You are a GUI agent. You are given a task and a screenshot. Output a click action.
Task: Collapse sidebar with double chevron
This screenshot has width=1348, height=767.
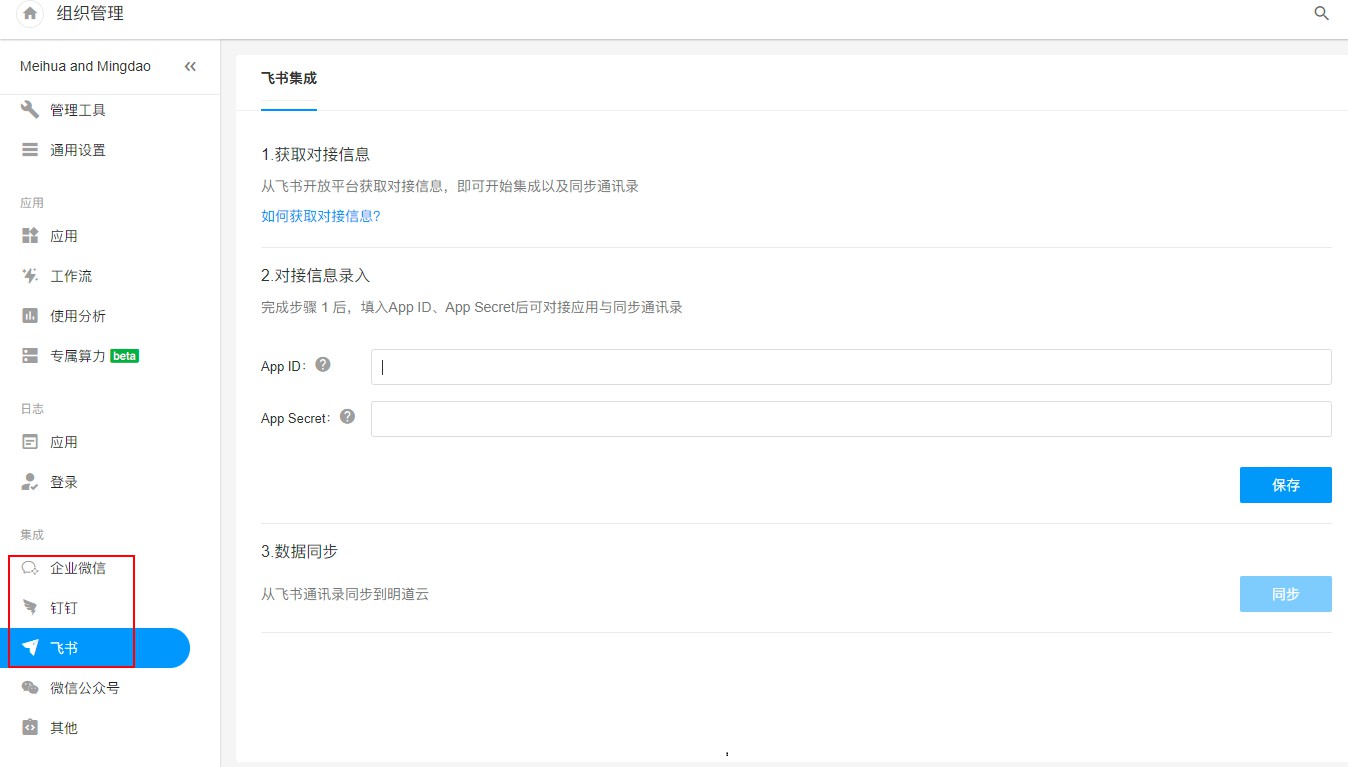pyautogui.click(x=190, y=66)
